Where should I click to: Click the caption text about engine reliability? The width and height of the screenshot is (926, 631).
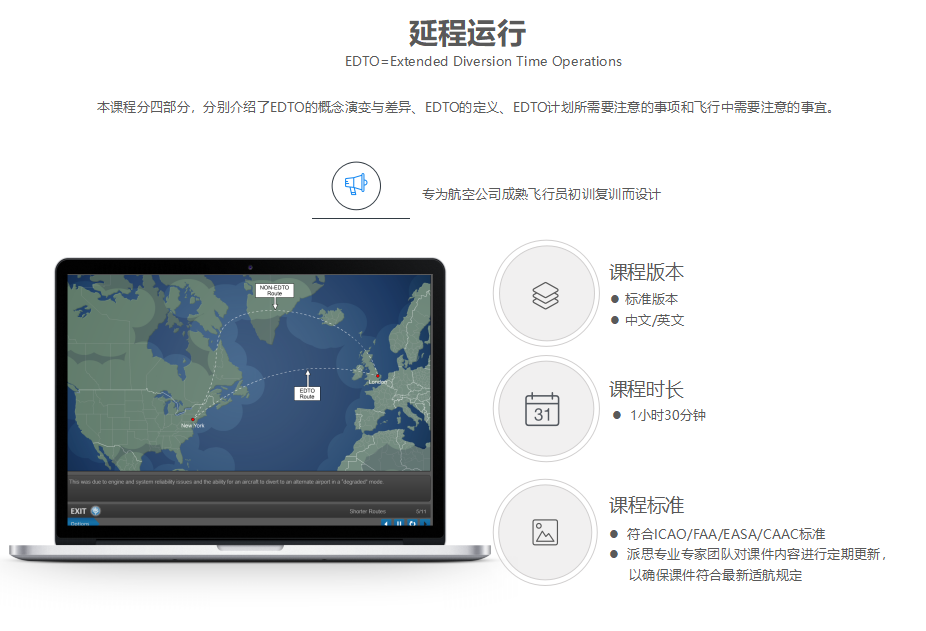pos(226,482)
